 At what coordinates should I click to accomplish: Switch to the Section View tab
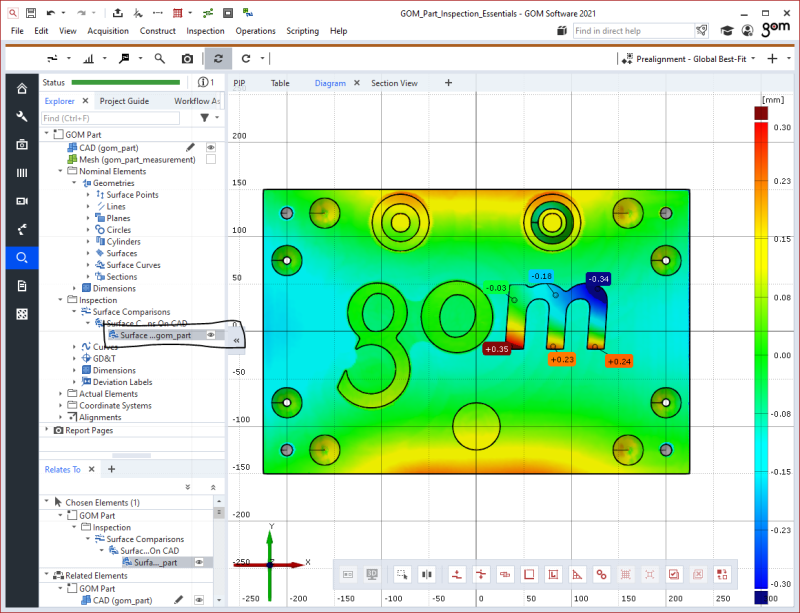point(394,83)
